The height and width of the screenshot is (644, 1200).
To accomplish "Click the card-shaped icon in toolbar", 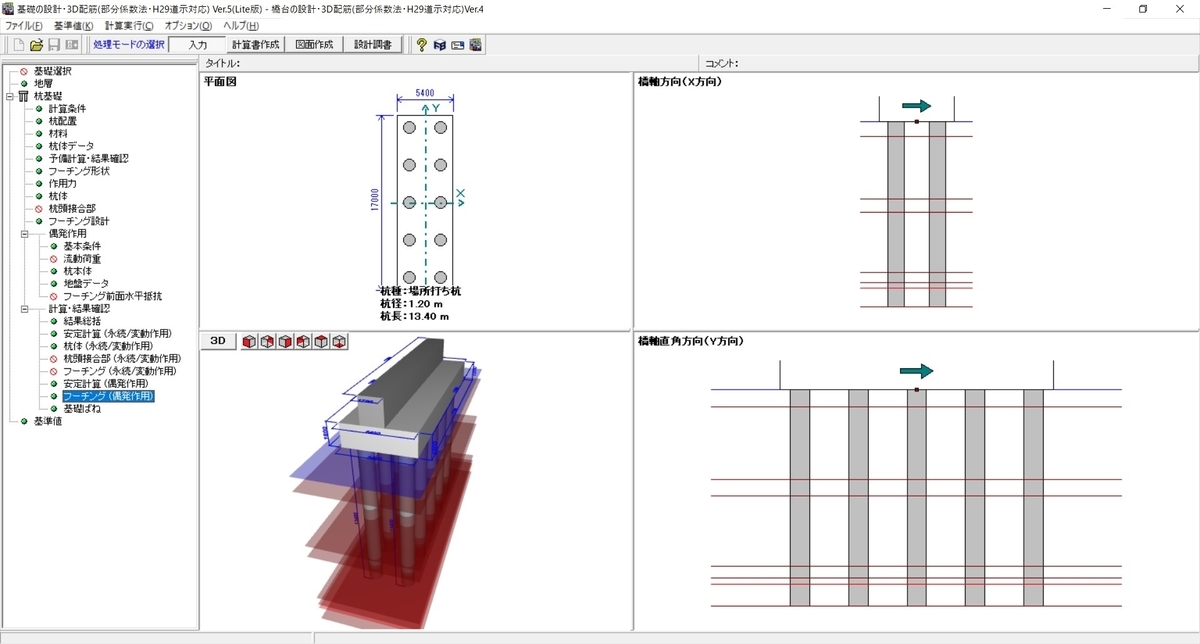I will pyautogui.click(x=458, y=45).
